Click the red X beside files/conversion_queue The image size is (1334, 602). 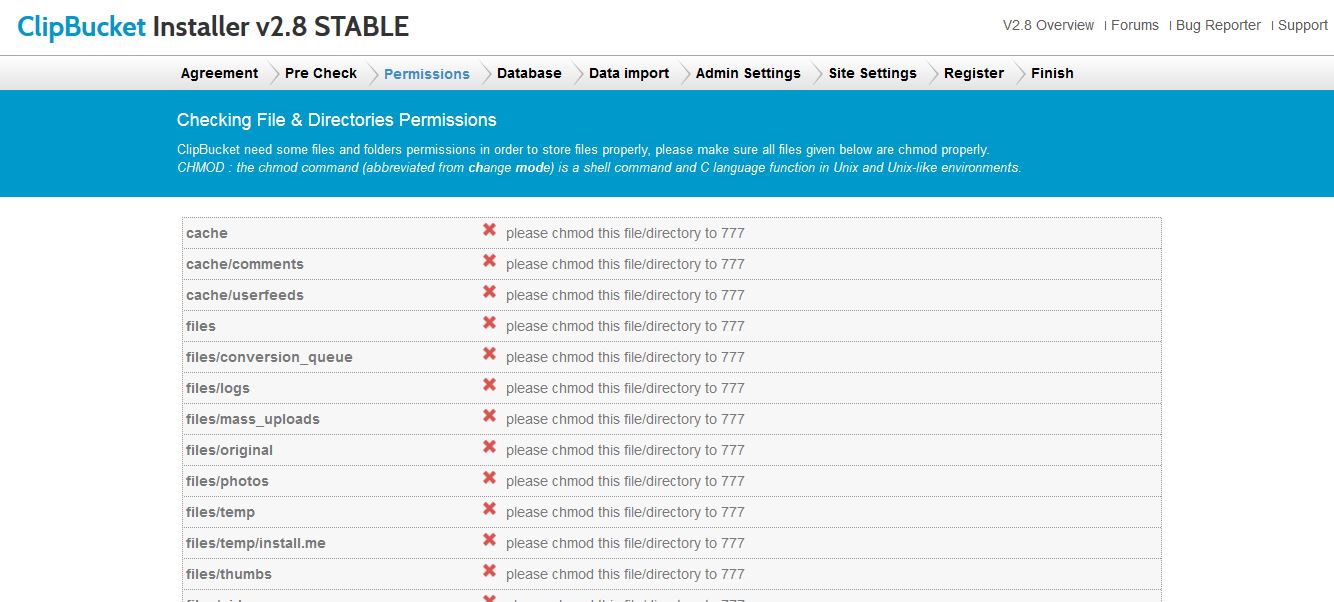tap(489, 355)
